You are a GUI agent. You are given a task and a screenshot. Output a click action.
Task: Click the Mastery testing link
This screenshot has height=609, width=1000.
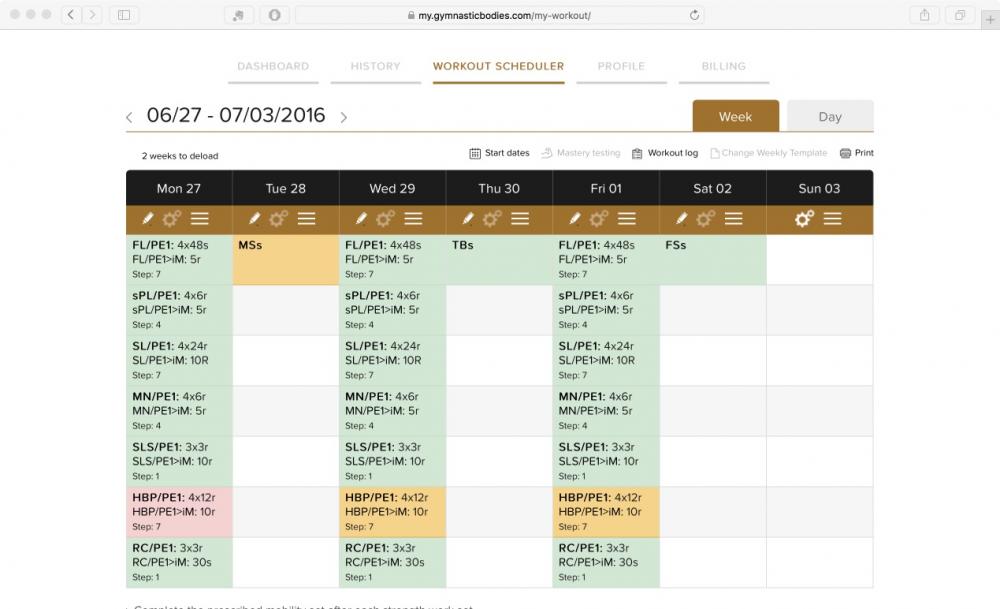tap(580, 153)
